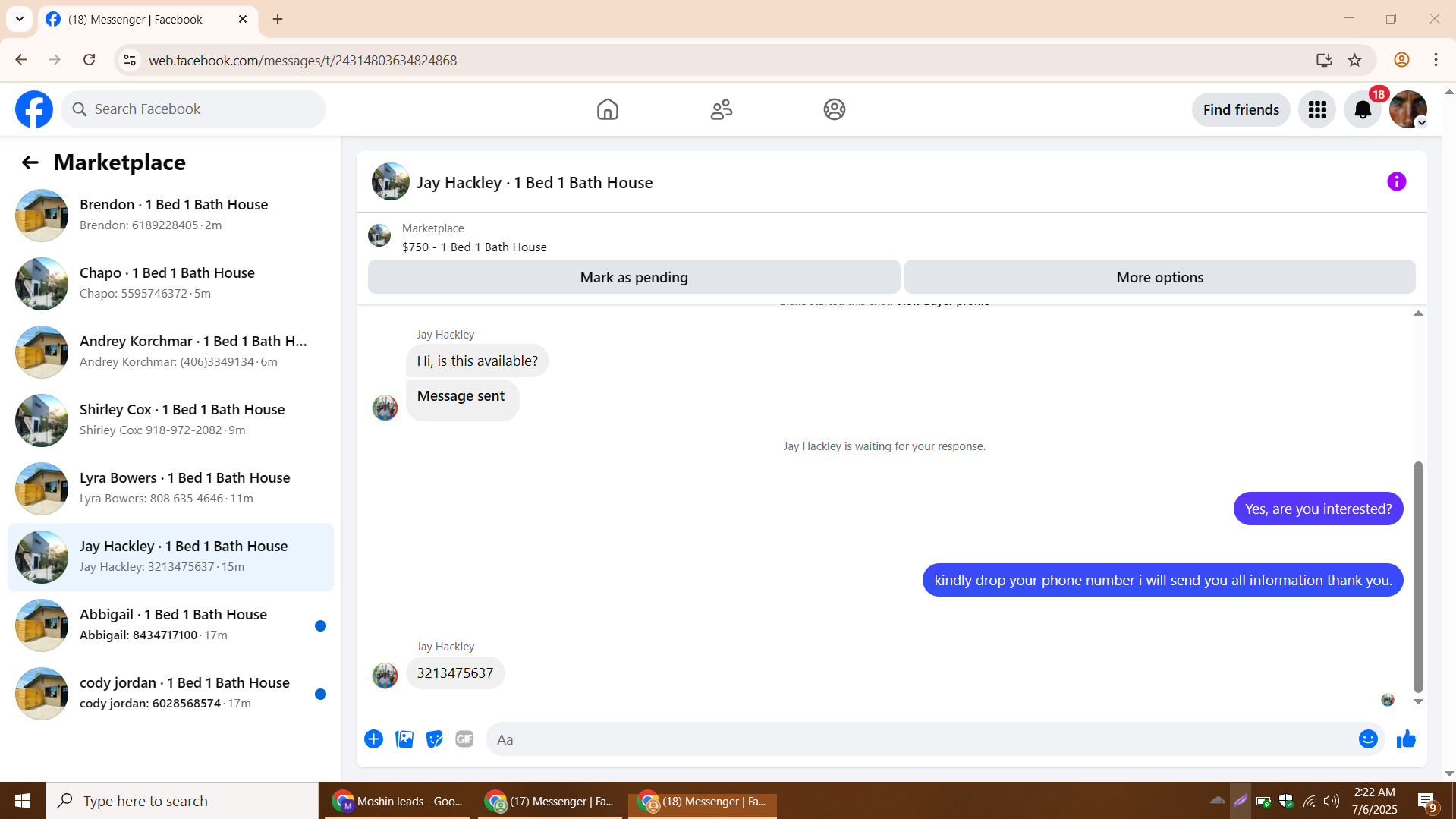The height and width of the screenshot is (819, 1456).
Task: Click the Jay Hackley chat title
Action: [535, 183]
